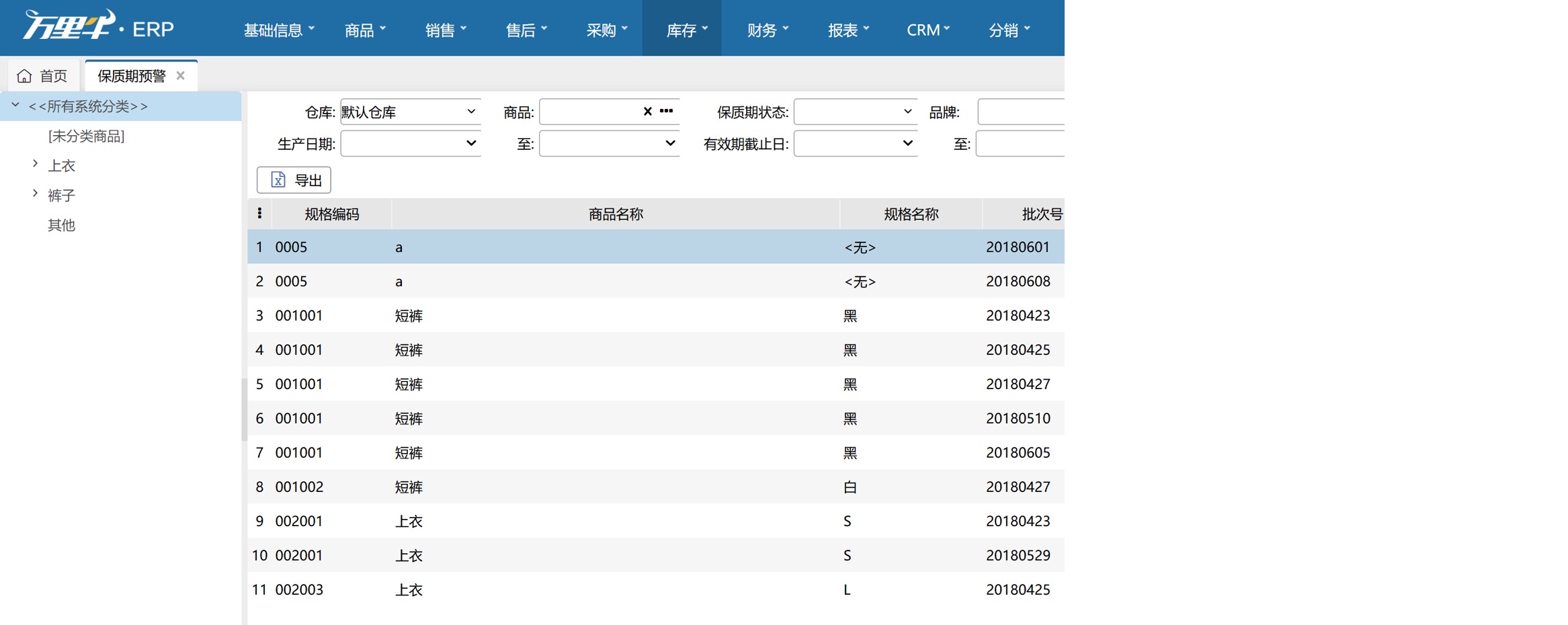Open the 财务 menu
This screenshot has height=625, width=1568.
pyautogui.click(x=768, y=30)
